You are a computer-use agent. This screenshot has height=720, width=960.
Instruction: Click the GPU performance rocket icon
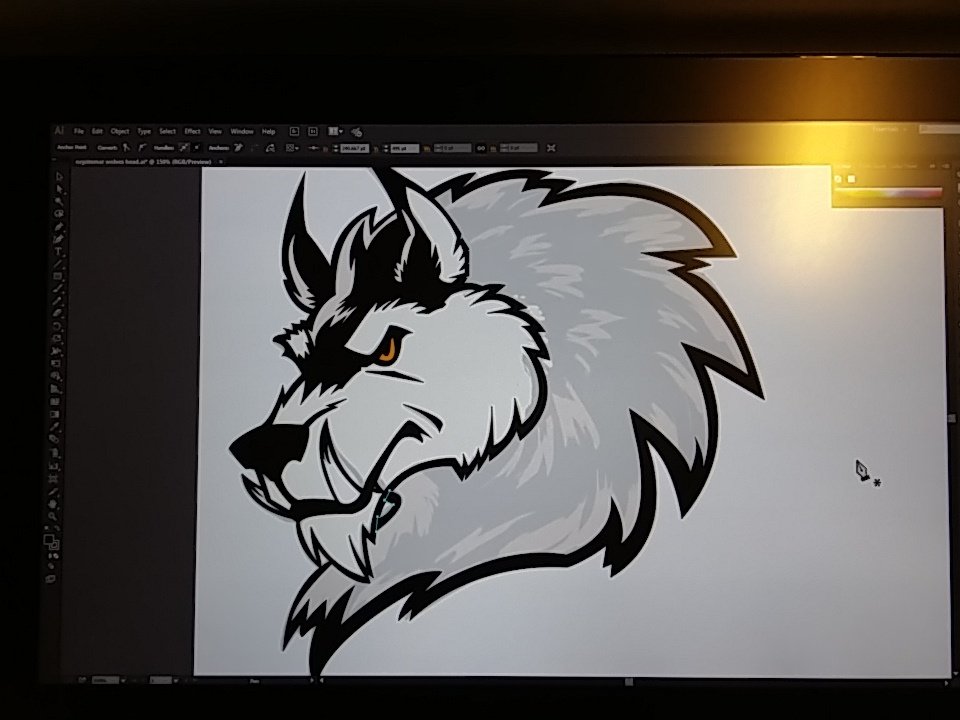(x=357, y=132)
